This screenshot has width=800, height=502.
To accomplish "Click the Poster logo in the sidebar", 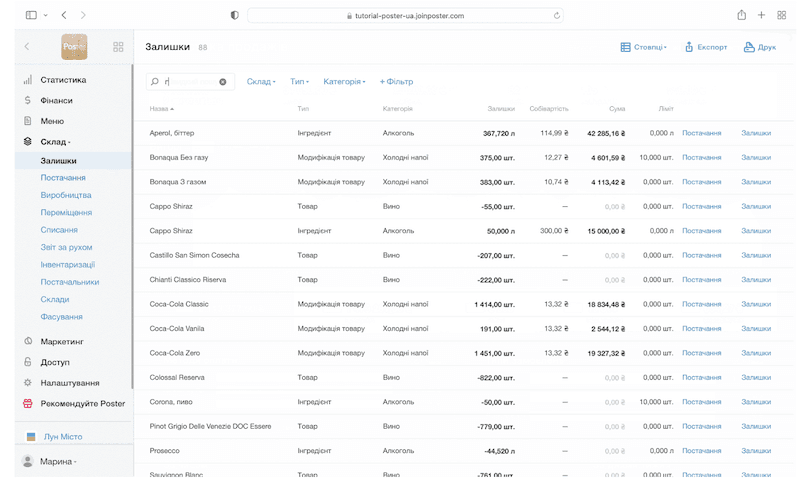I will point(74,47).
